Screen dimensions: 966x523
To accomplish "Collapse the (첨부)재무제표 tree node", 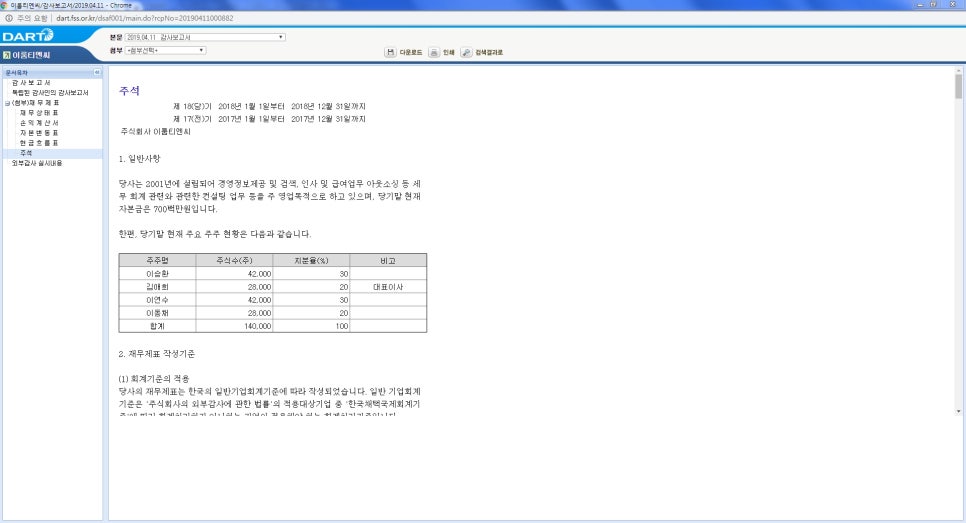I will (x=7, y=103).
